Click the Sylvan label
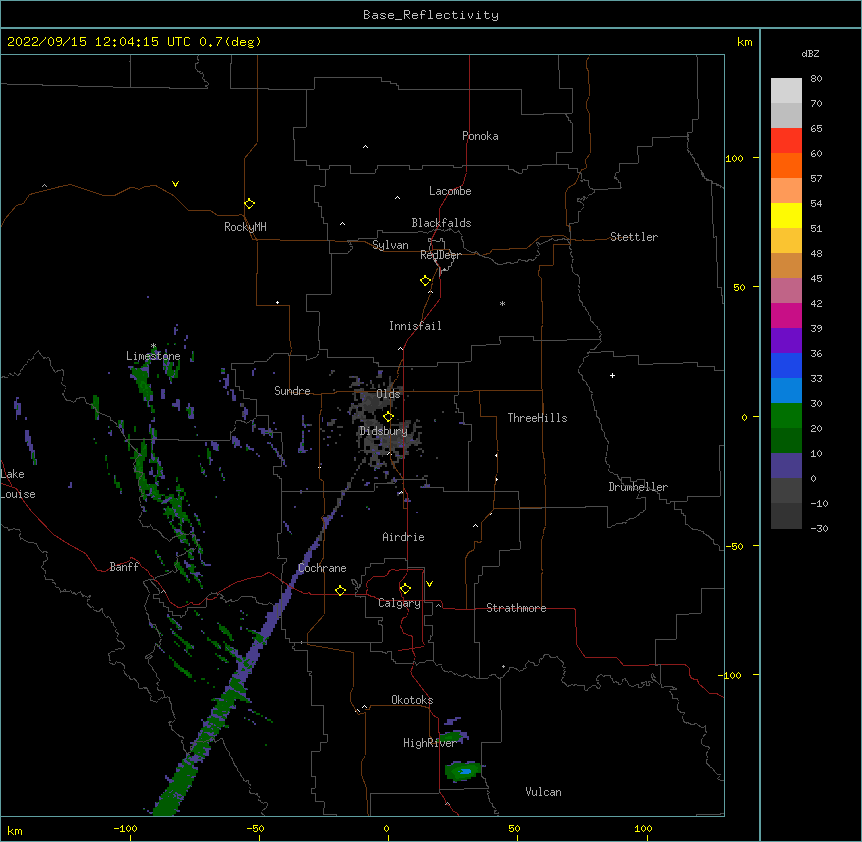 (x=390, y=245)
